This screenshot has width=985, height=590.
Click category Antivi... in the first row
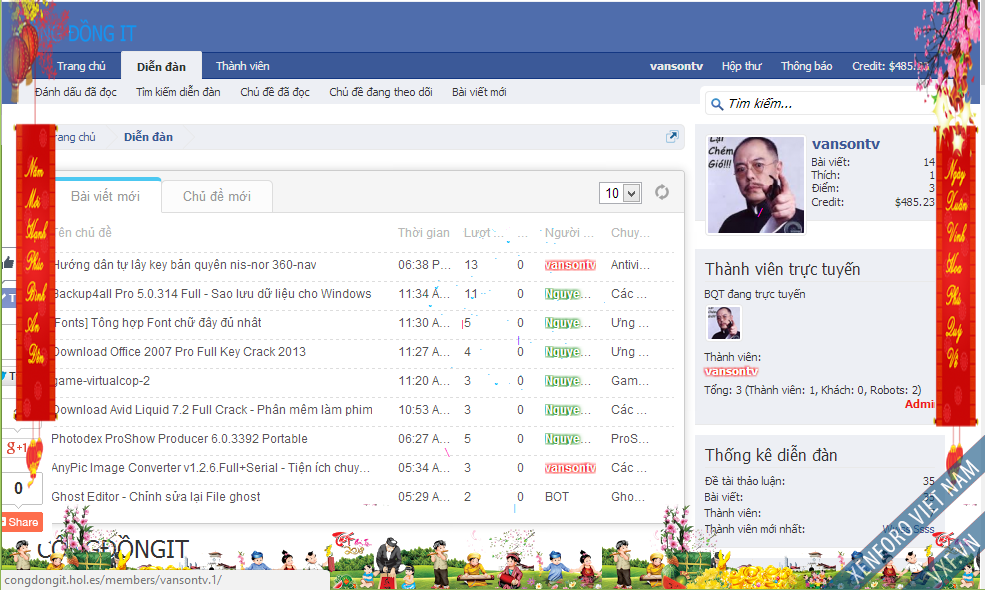pyautogui.click(x=630, y=265)
